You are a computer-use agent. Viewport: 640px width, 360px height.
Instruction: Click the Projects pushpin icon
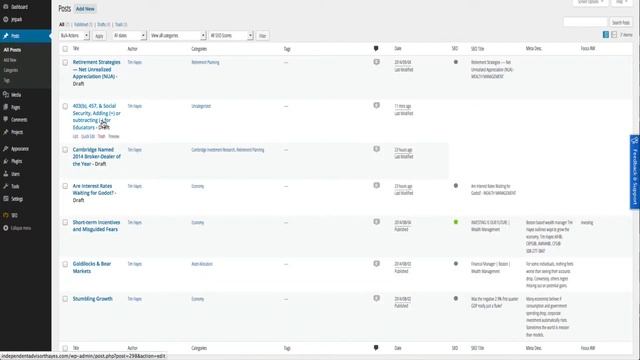point(6,132)
